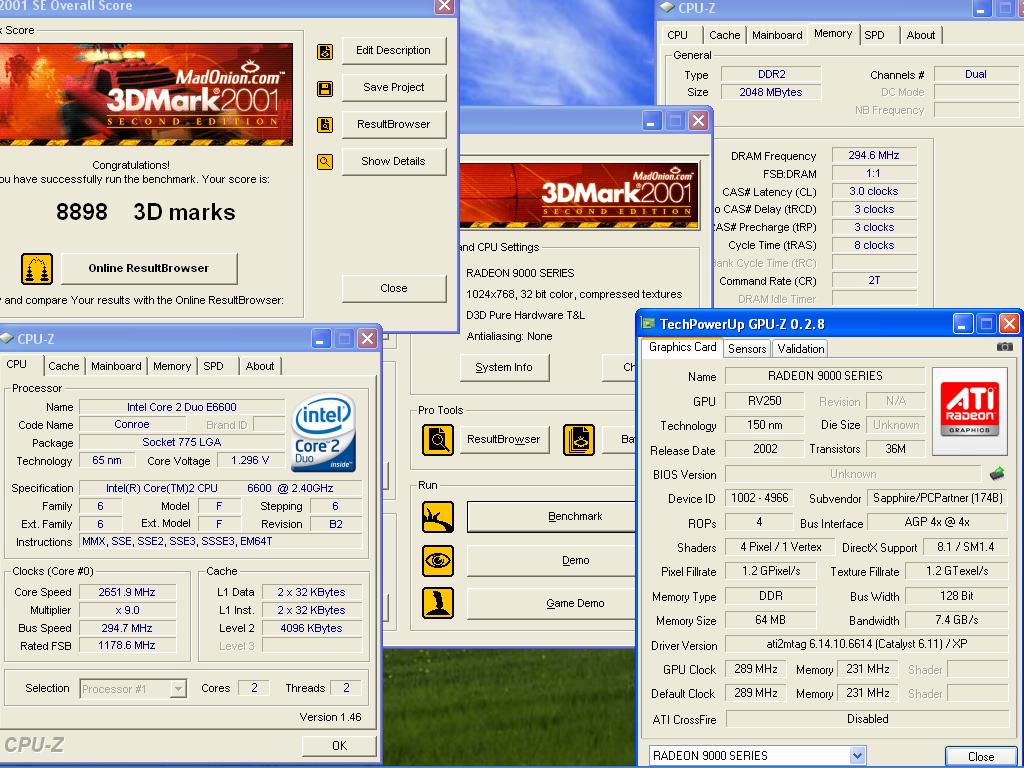Open the Processor #1 selection dropdown
The image size is (1024, 768).
coord(178,689)
